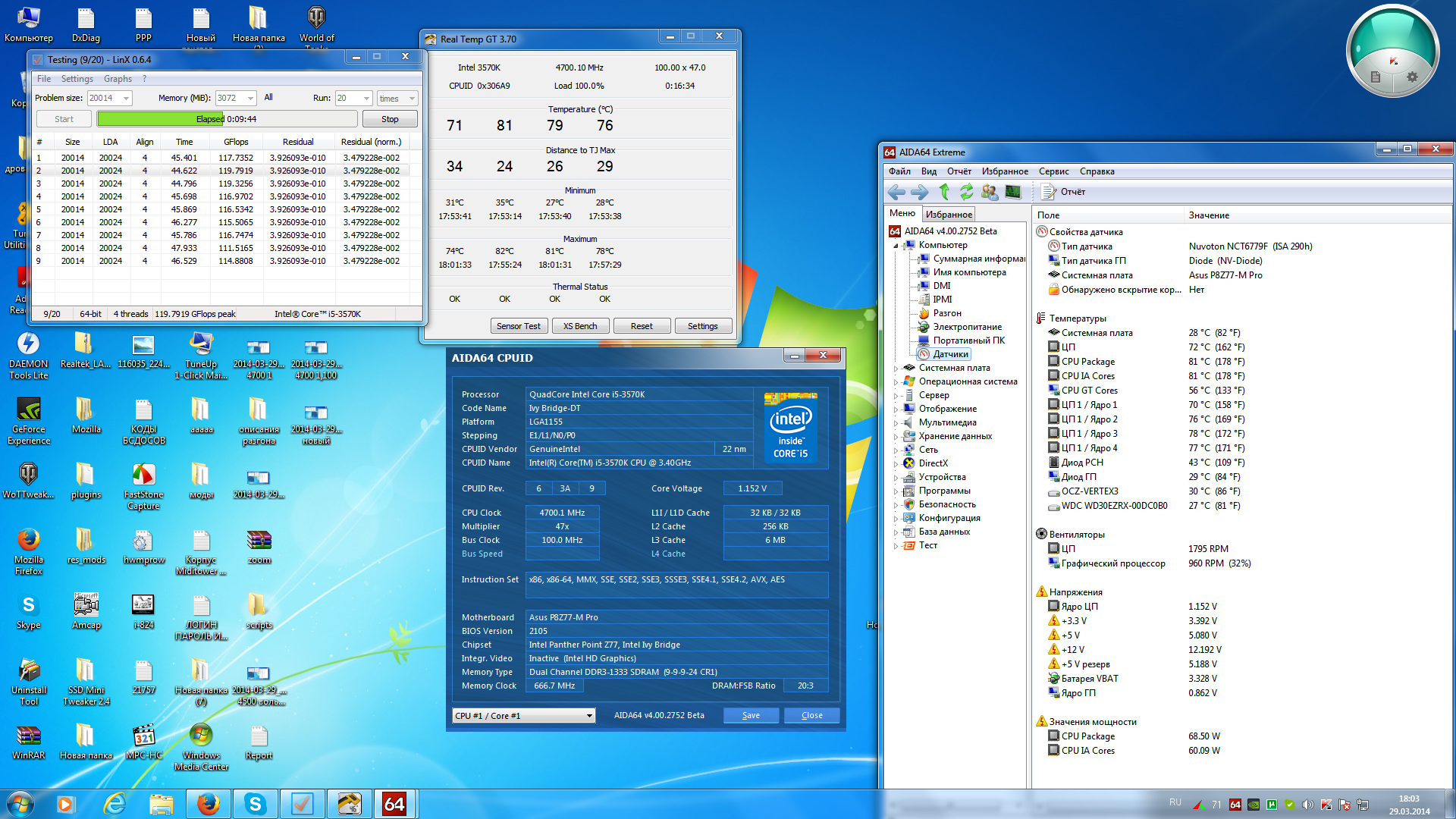This screenshot has height=819, width=1456.
Task: Switch to Избранное tab
Action: point(948,215)
